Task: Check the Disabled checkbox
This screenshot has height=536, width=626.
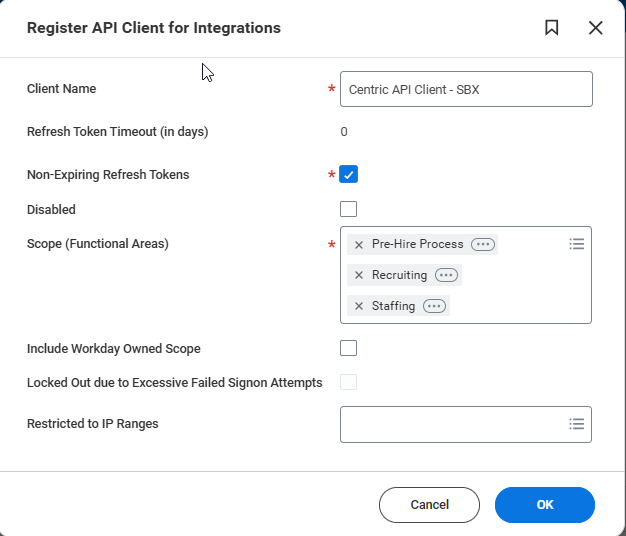Action: (349, 209)
